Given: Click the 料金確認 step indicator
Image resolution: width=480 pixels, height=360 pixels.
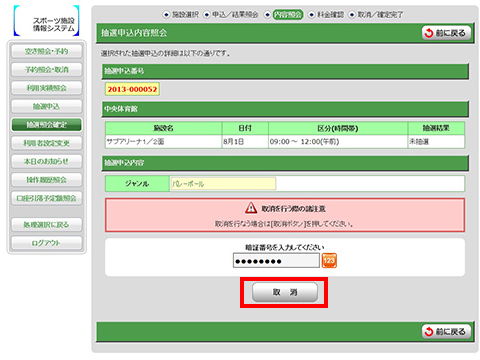Looking at the screenshot, I should tap(326, 15).
